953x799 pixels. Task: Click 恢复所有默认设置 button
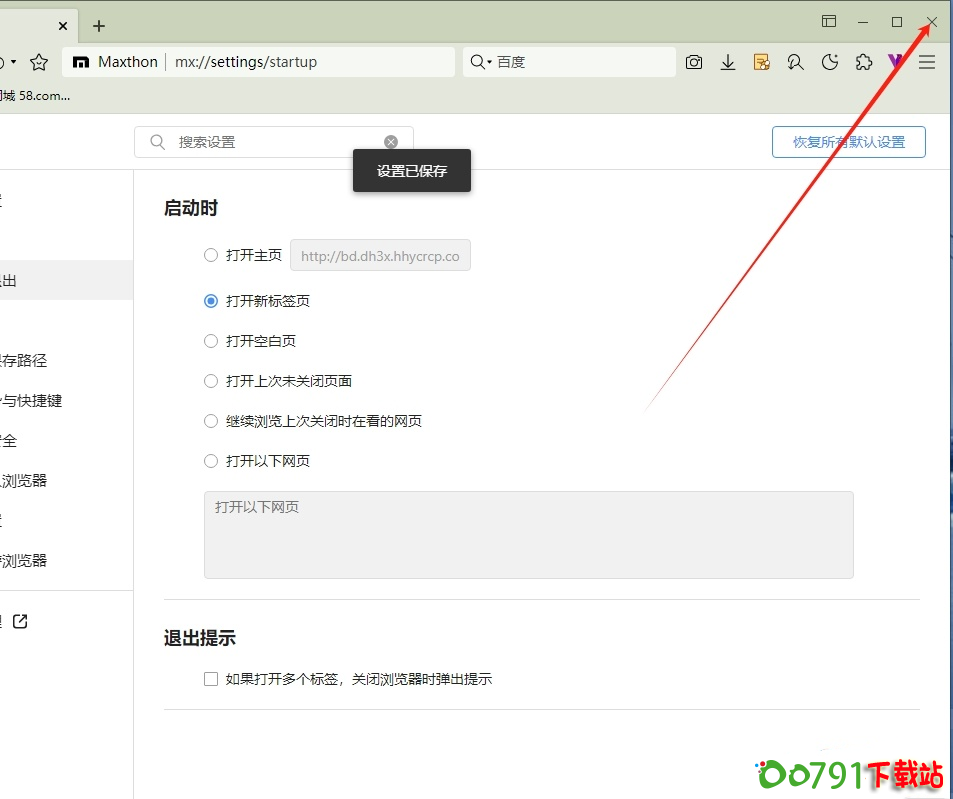pyautogui.click(x=848, y=142)
